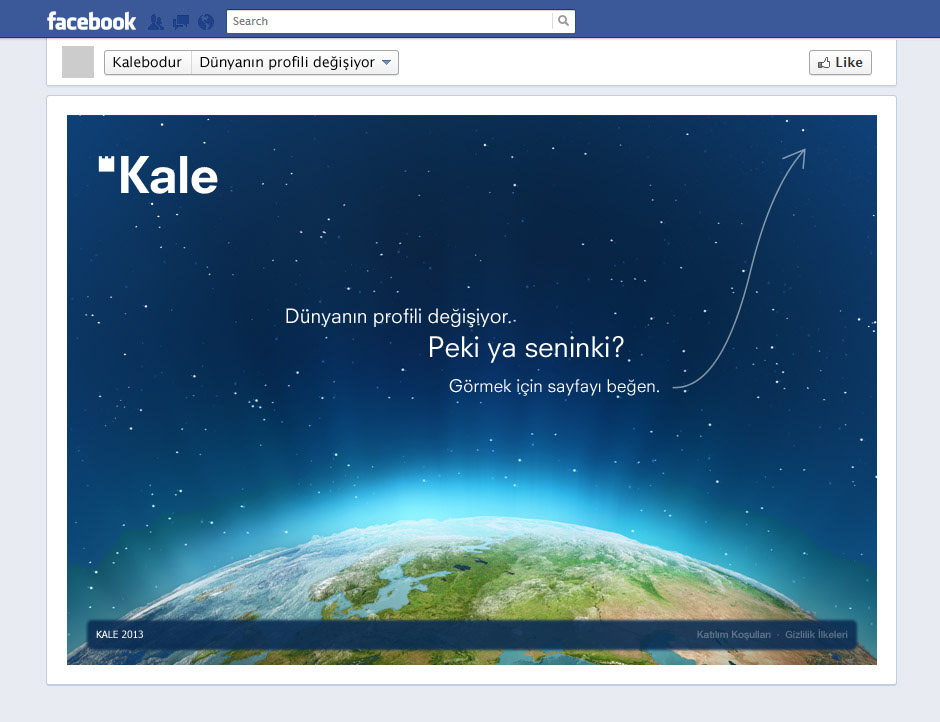The image size is (940, 722).
Task: Open the Kalebodur page button
Action: point(147,62)
